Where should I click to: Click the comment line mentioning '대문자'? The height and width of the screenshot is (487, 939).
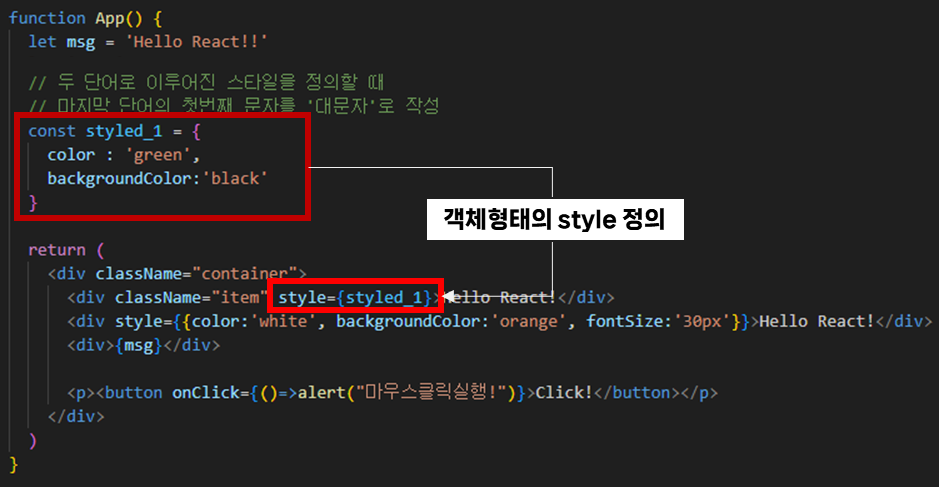(234, 105)
